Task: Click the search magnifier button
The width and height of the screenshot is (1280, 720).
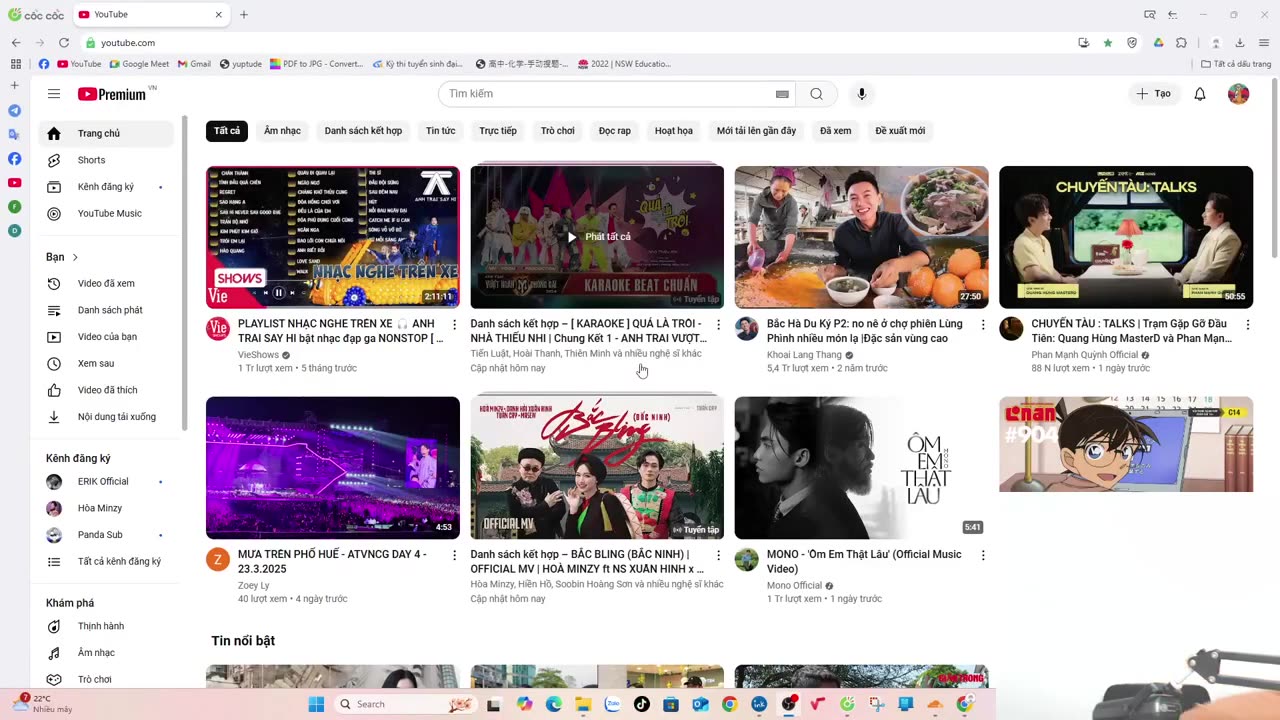Action: 816,94
